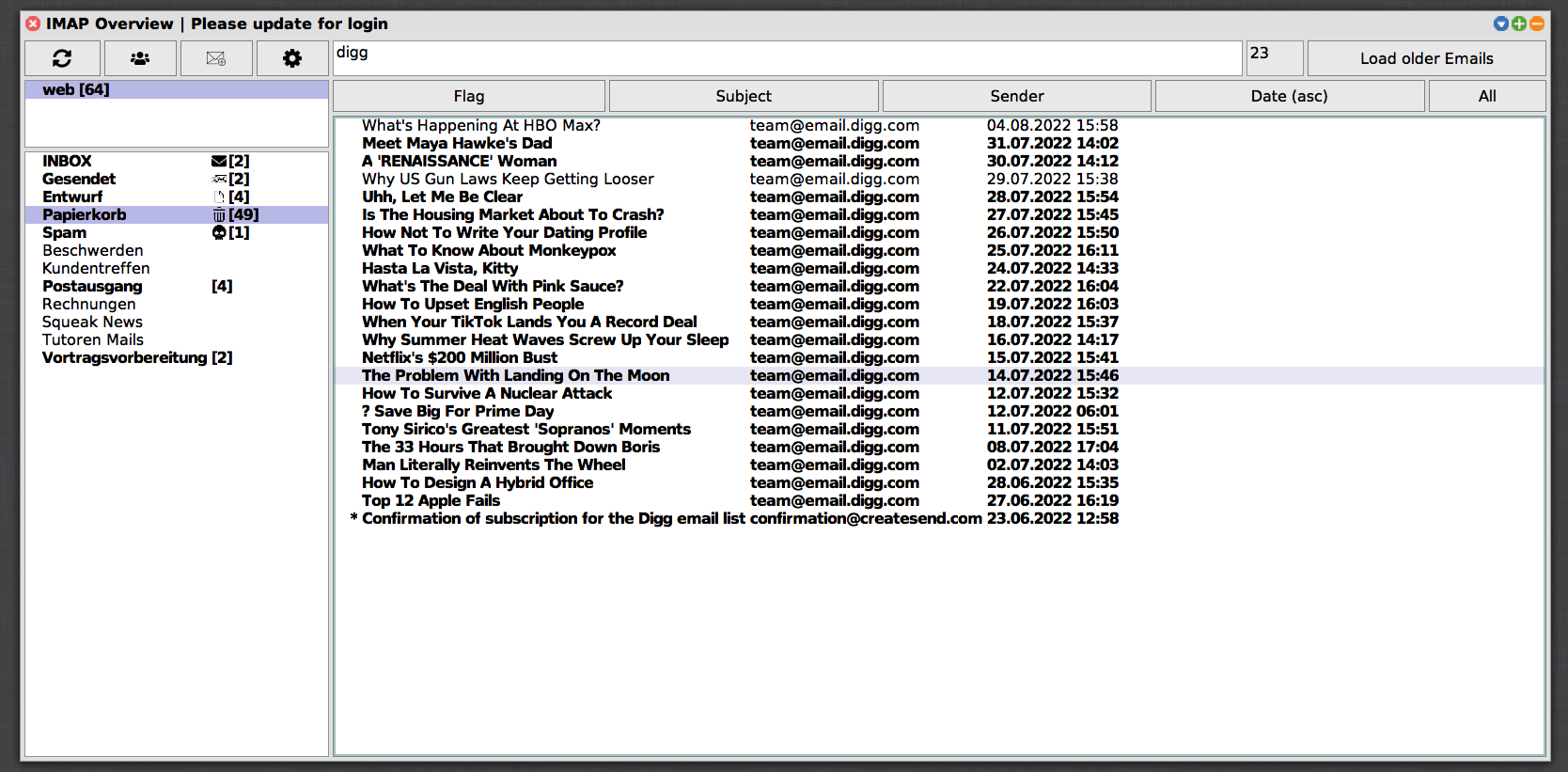Select the web [64] account
Image resolution: width=1568 pixels, height=772 pixels.
[x=177, y=89]
